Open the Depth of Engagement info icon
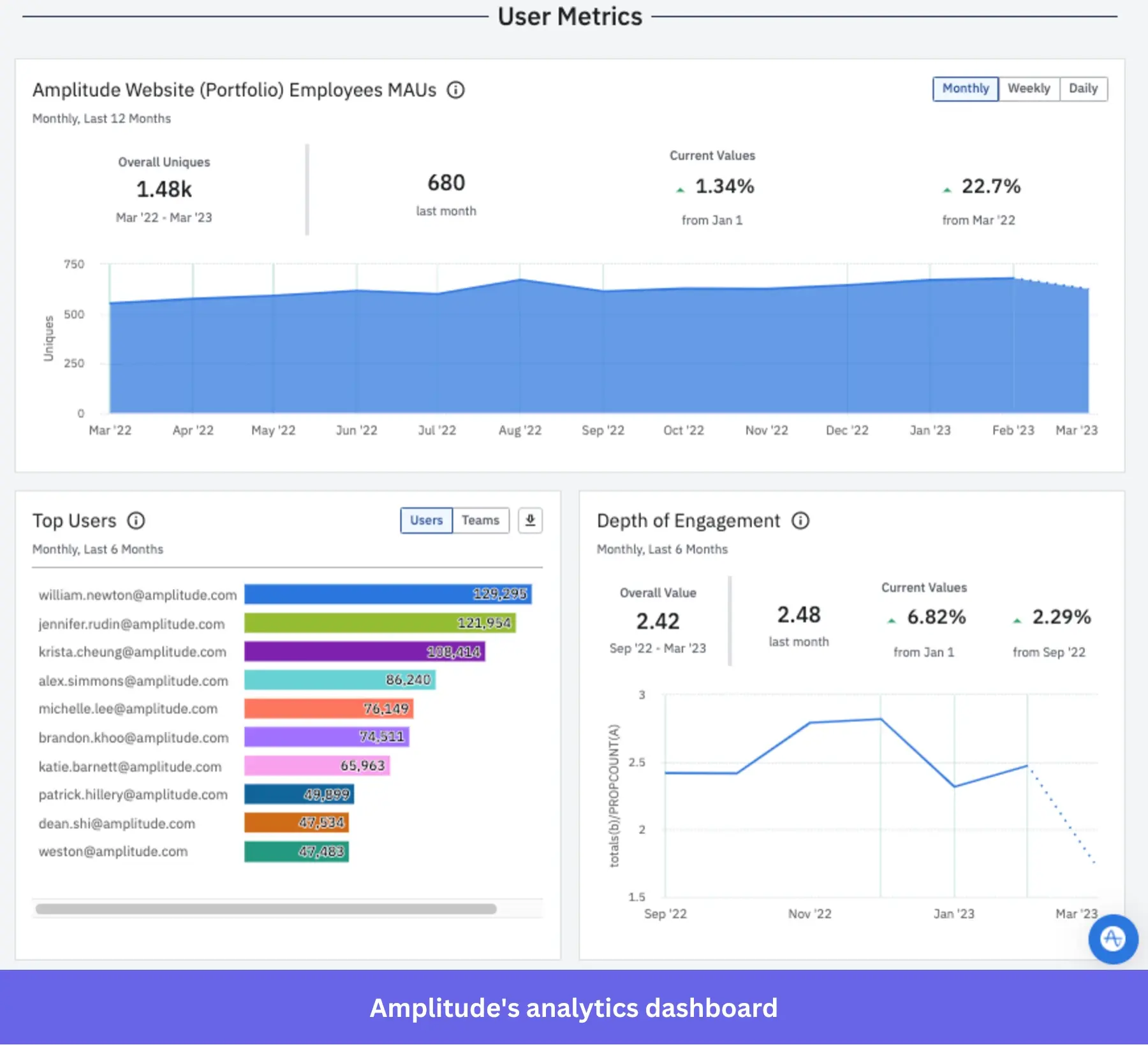 802,521
